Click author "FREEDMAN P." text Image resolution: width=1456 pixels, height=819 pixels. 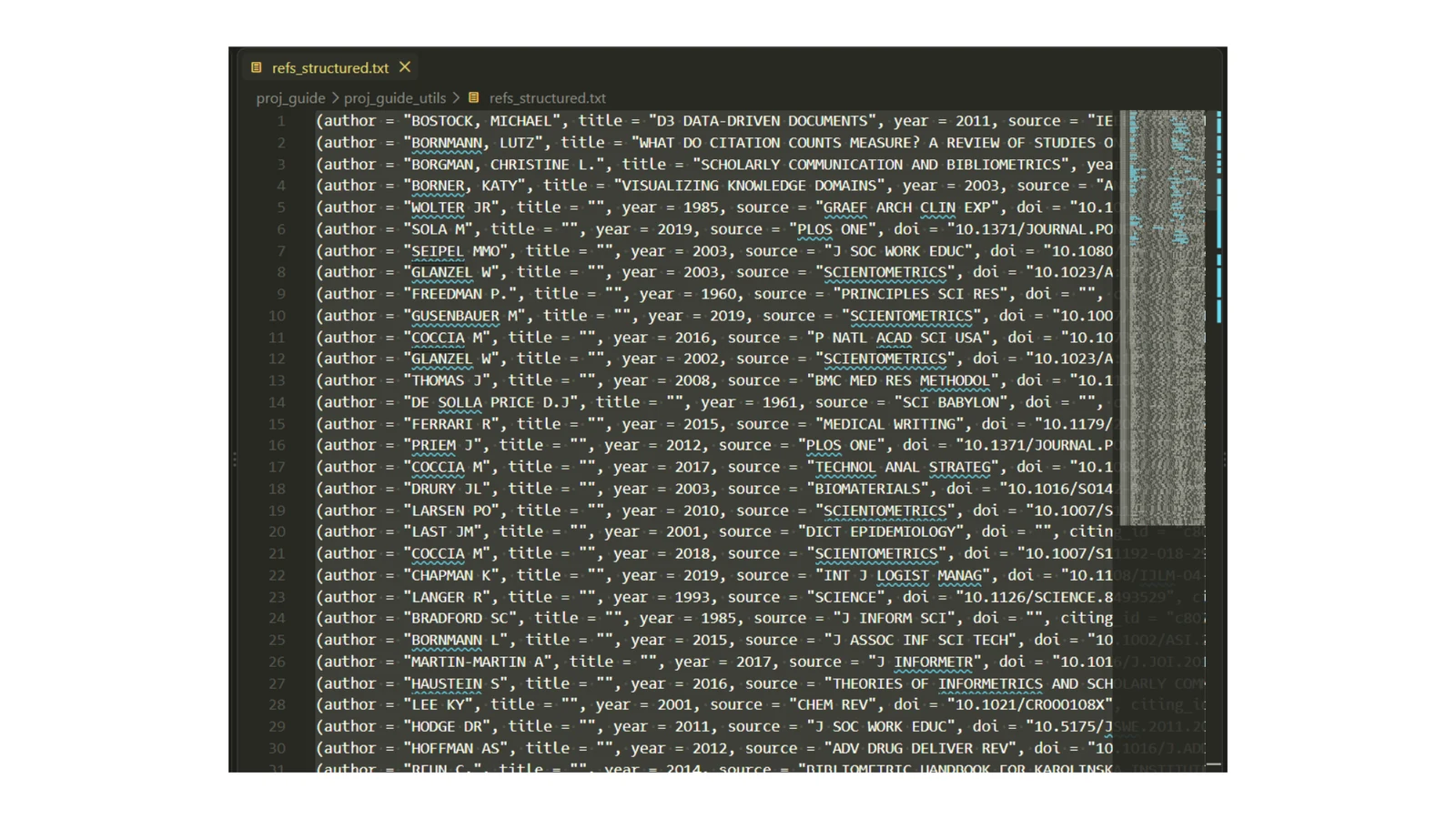(x=460, y=294)
